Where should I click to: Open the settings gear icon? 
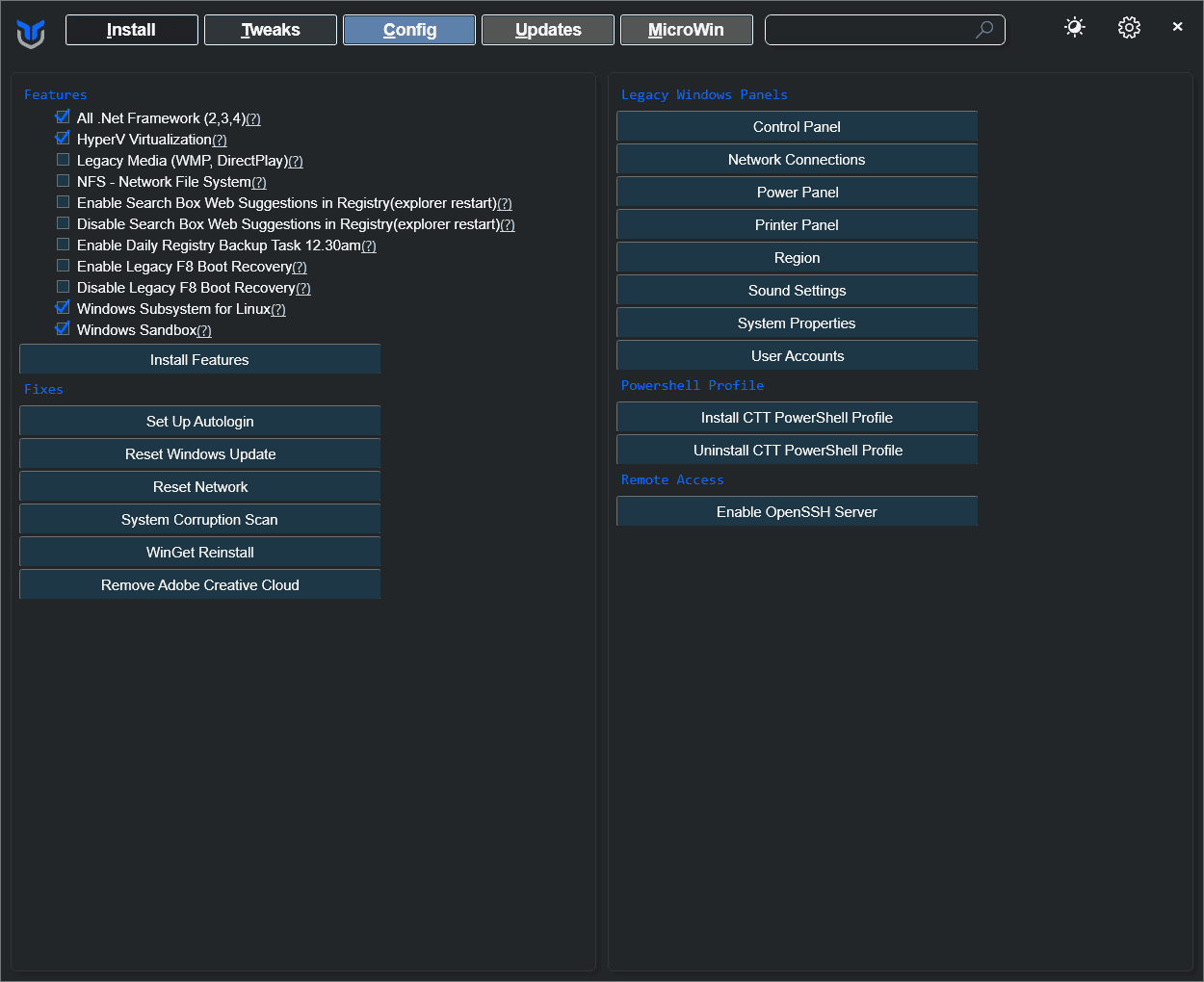pyautogui.click(x=1129, y=28)
